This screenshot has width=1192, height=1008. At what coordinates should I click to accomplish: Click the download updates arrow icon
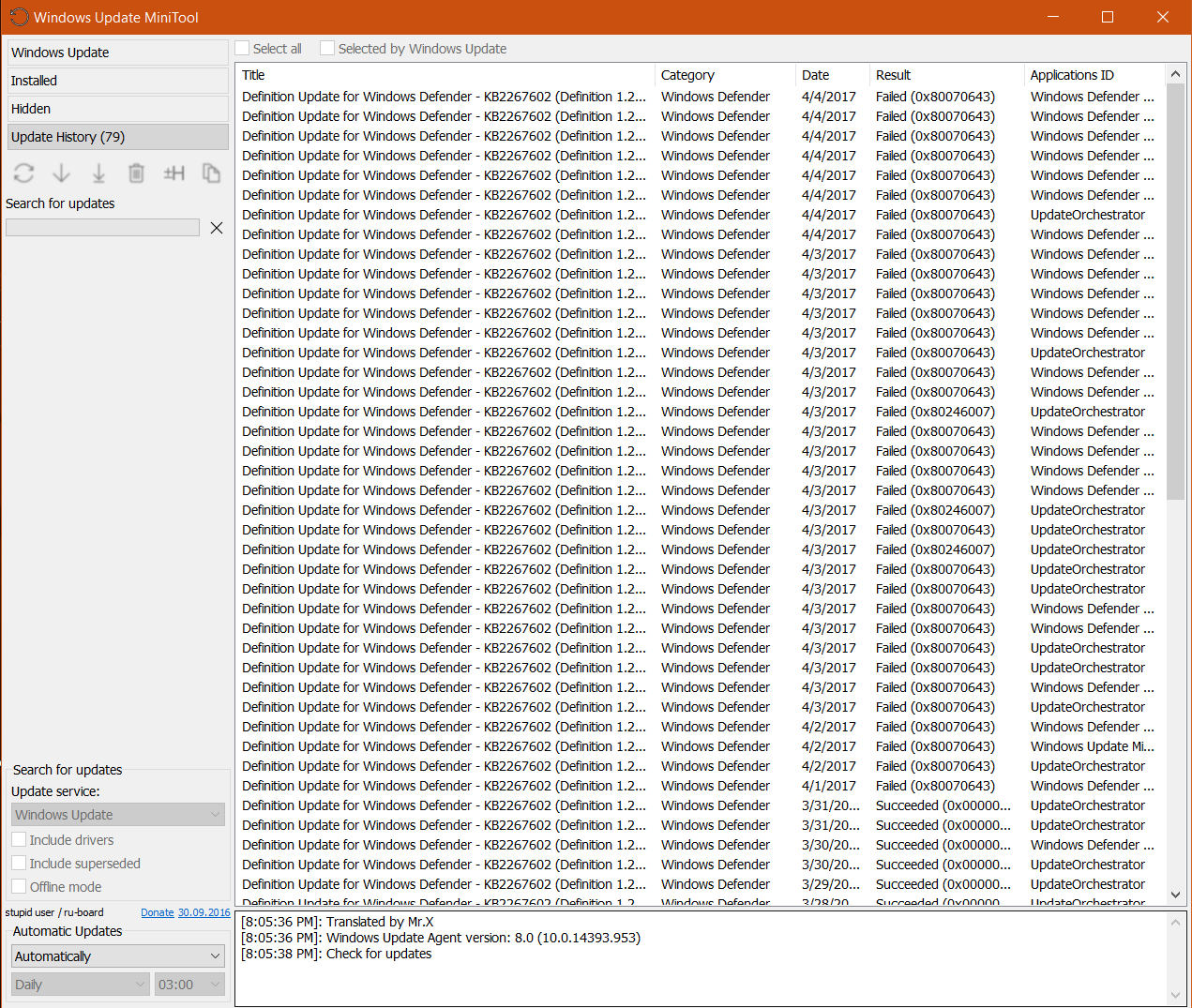[62, 173]
